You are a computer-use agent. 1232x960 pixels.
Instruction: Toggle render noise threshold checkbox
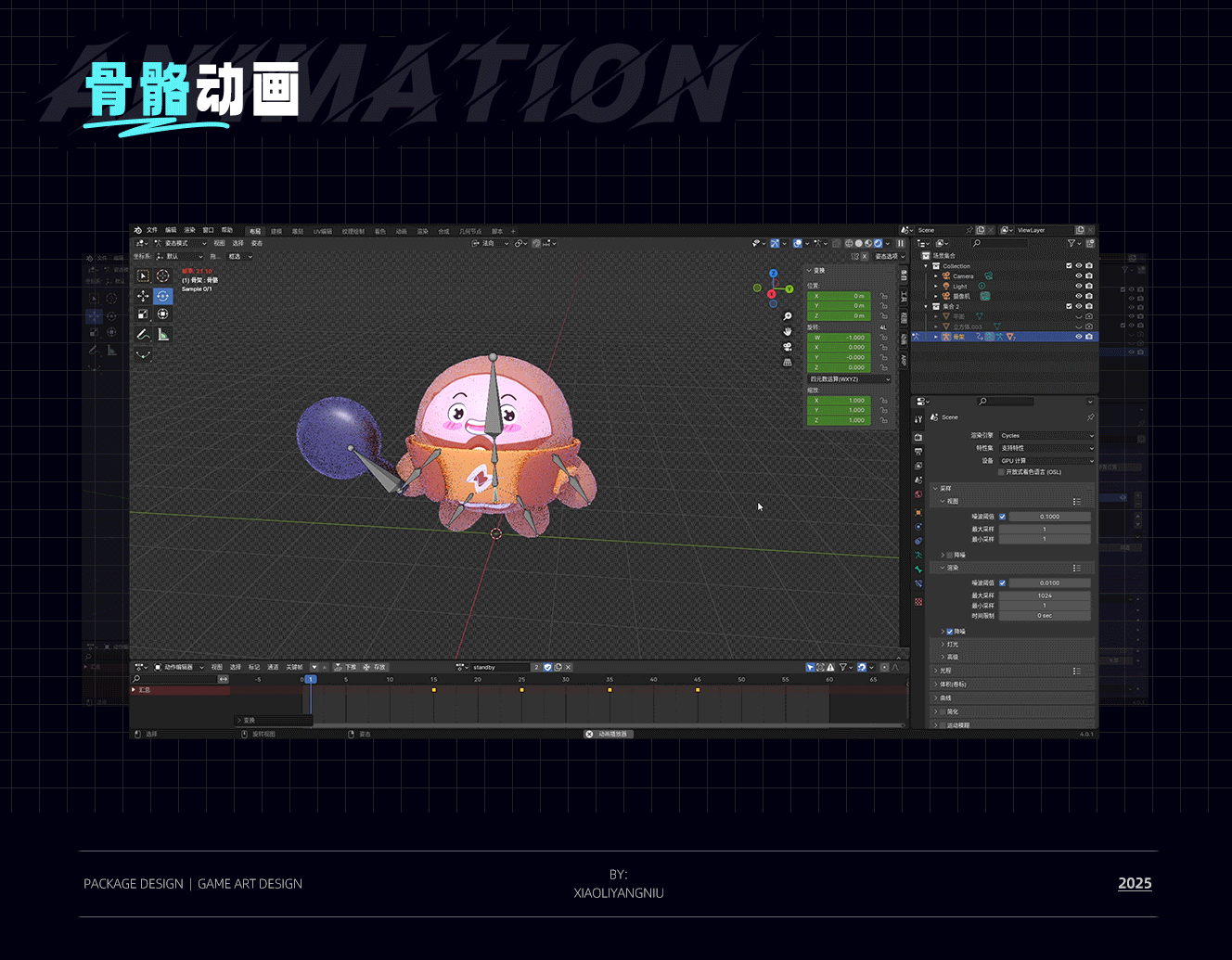click(x=1002, y=583)
